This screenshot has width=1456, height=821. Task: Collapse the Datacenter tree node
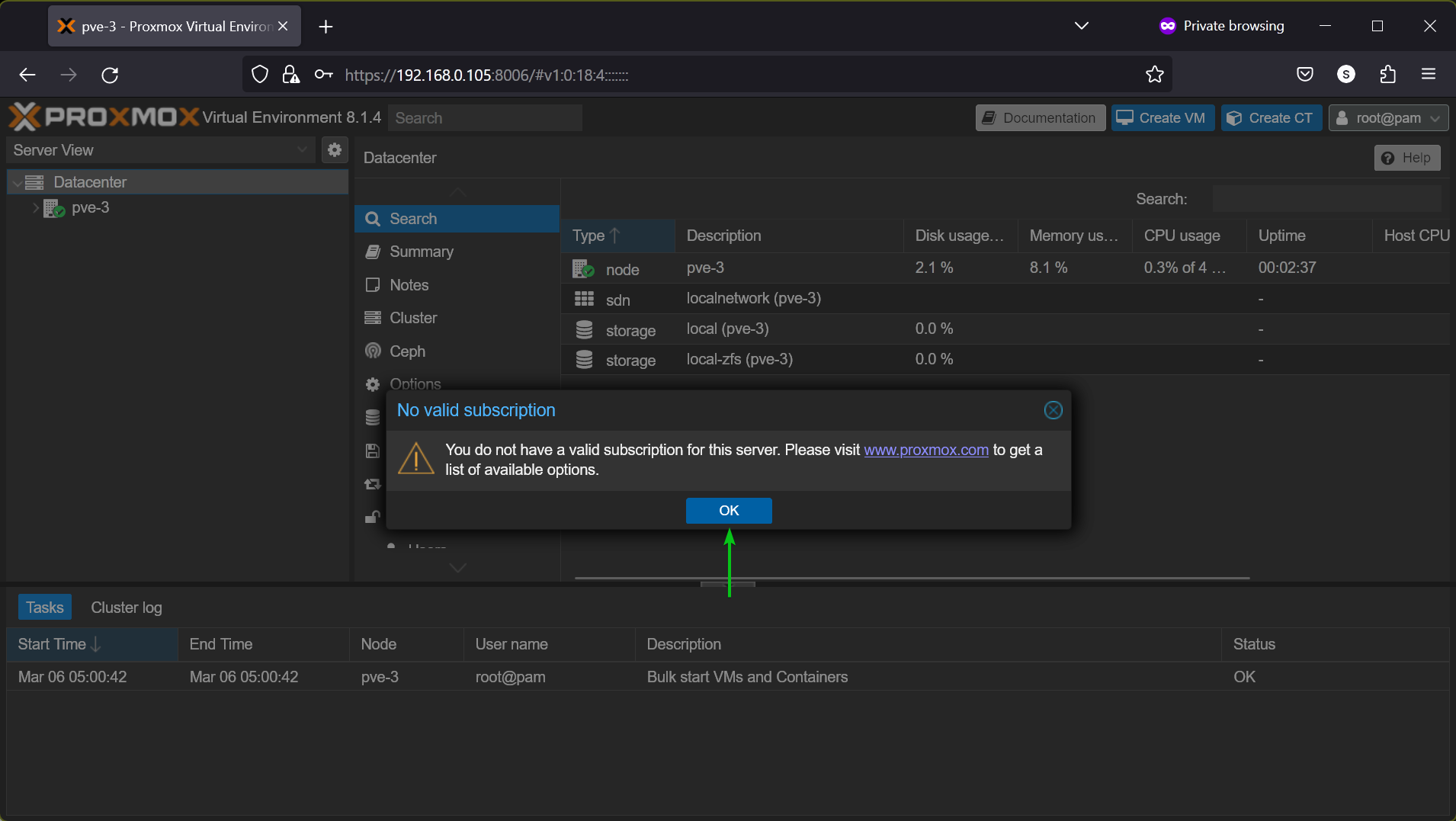18,183
